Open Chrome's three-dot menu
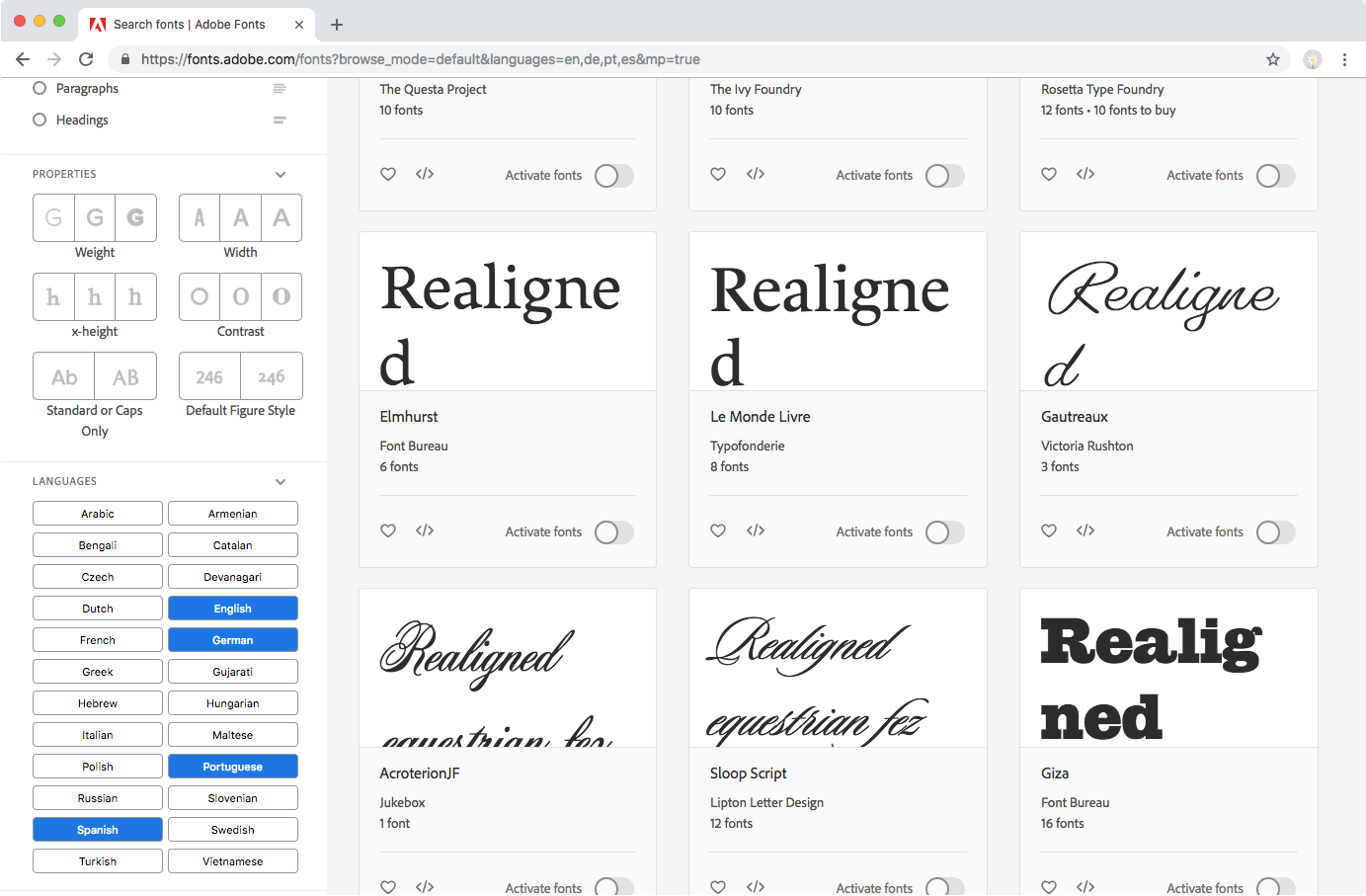Screen dimensions: 1366x896 click(x=1344, y=59)
